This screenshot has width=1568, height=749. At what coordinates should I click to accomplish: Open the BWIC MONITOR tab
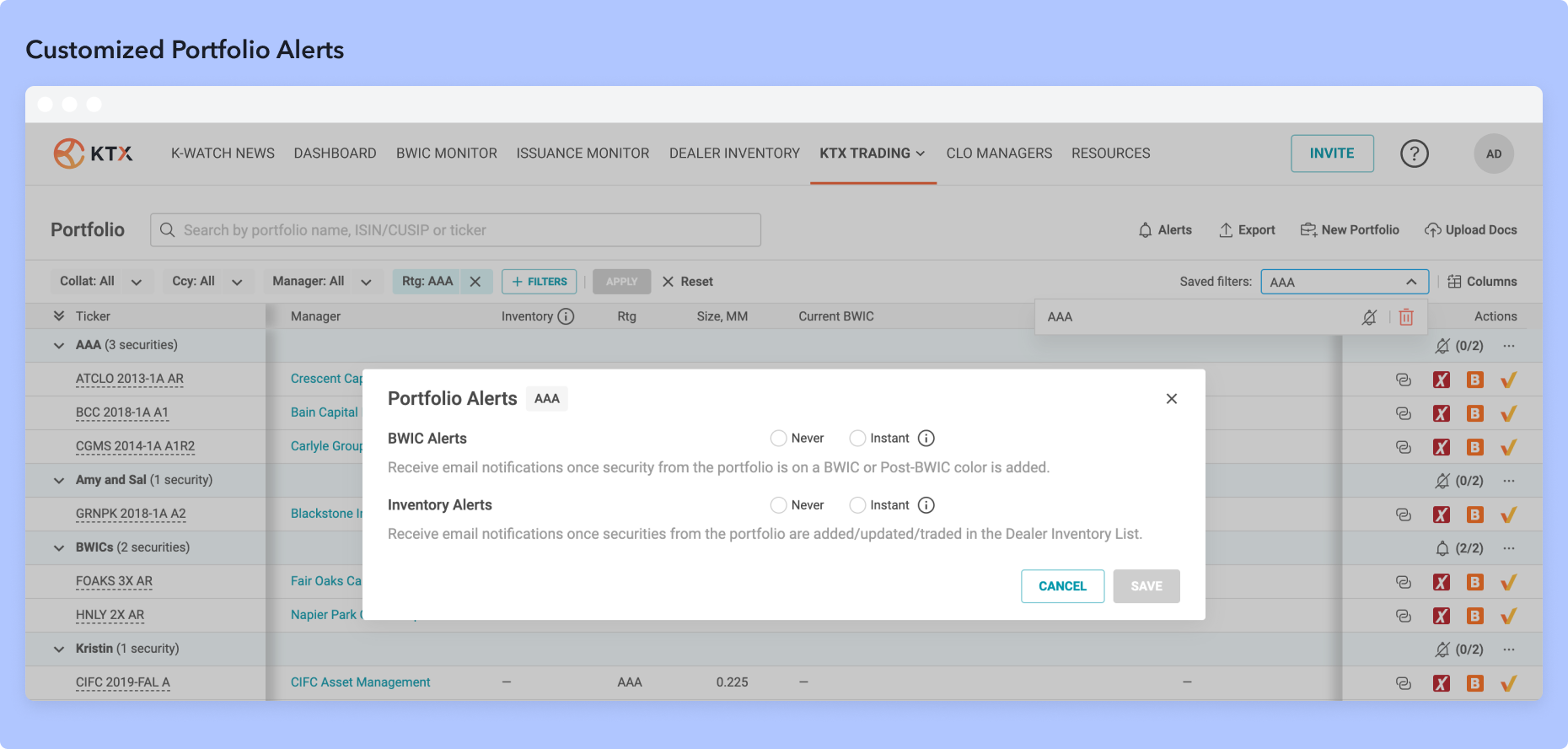tap(446, 154)
